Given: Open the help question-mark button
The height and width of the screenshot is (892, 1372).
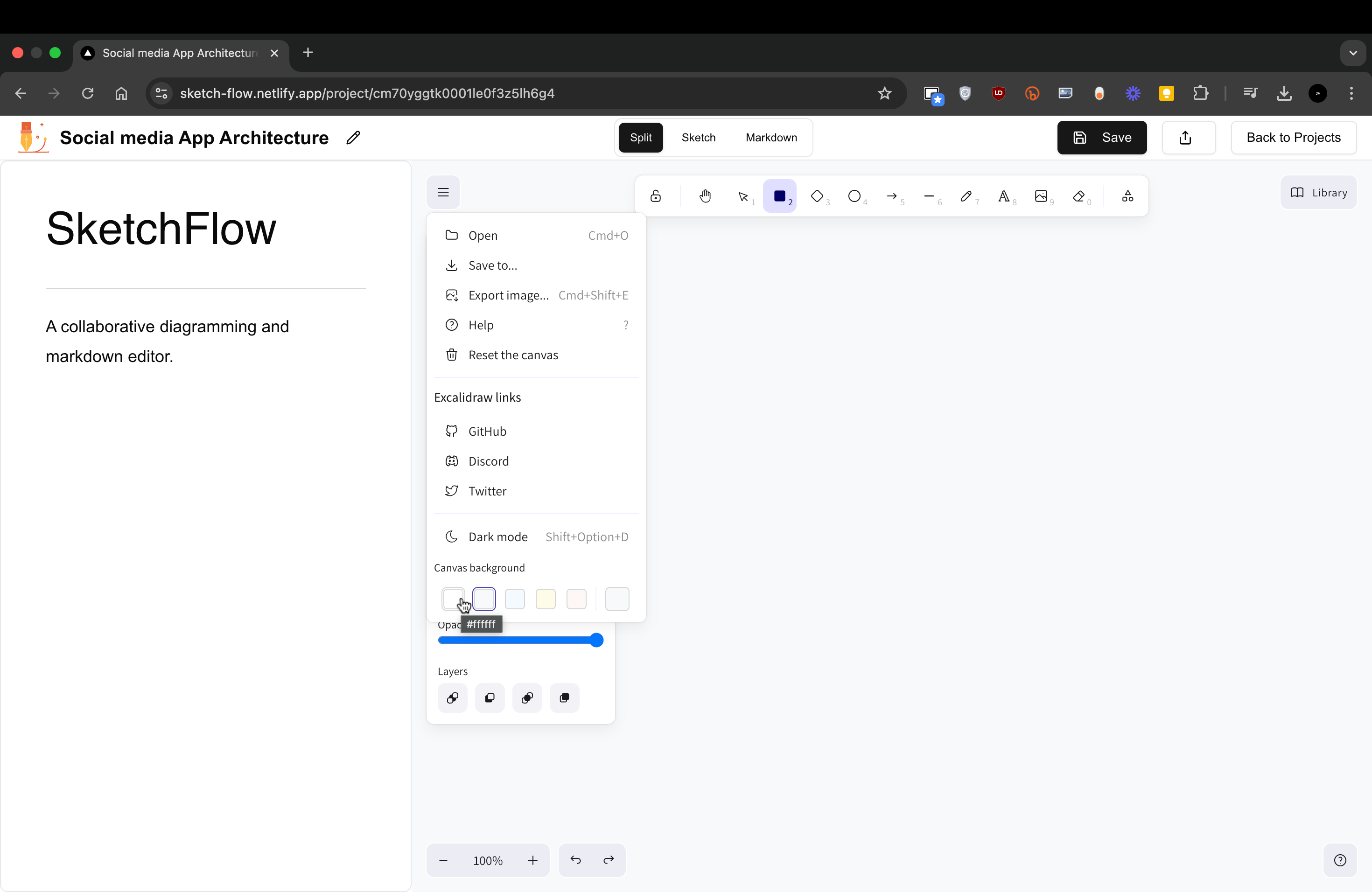Looking at the screenshot, I should 1340,860.
